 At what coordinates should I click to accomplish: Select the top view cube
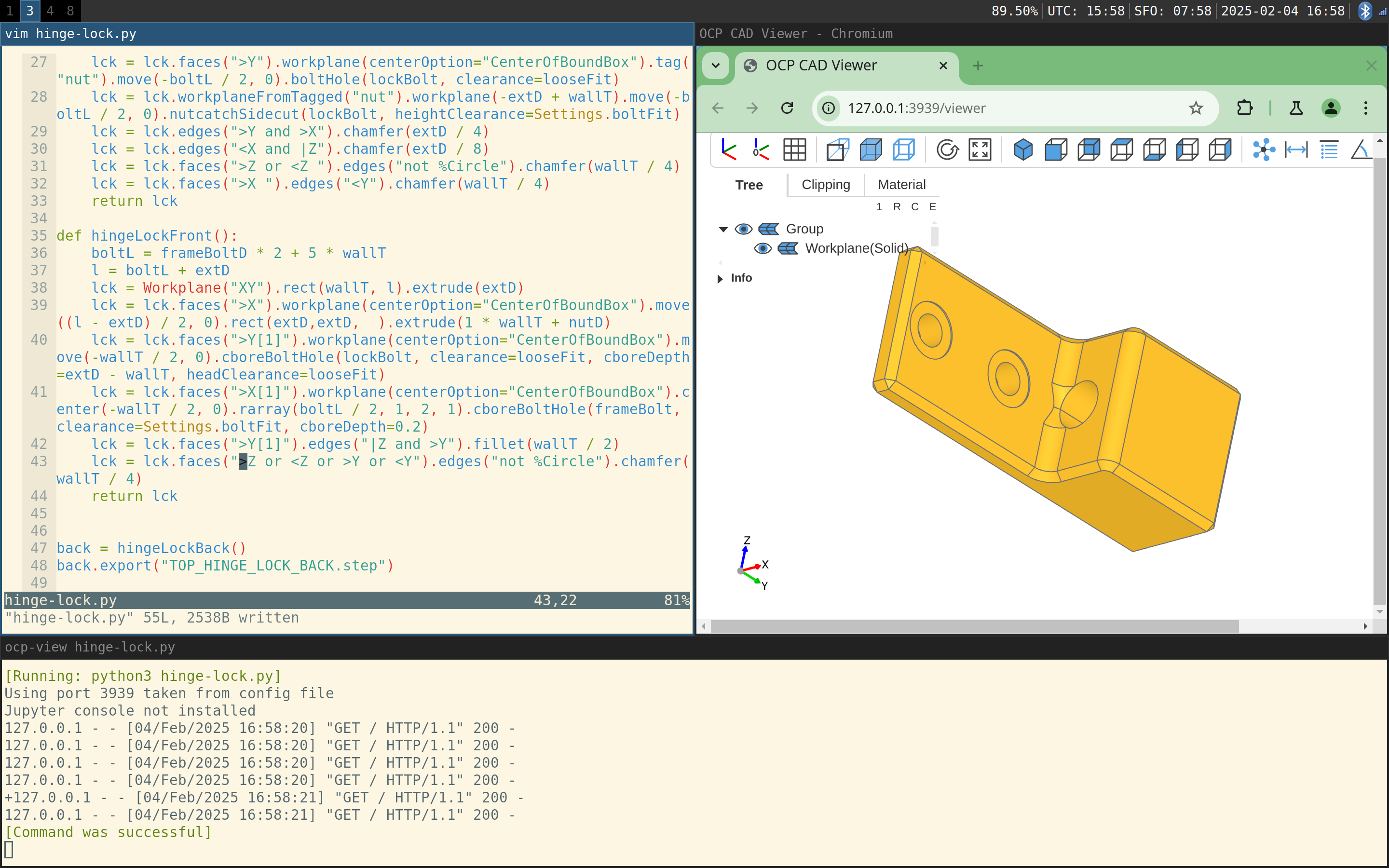click(x=1121, y=150)
